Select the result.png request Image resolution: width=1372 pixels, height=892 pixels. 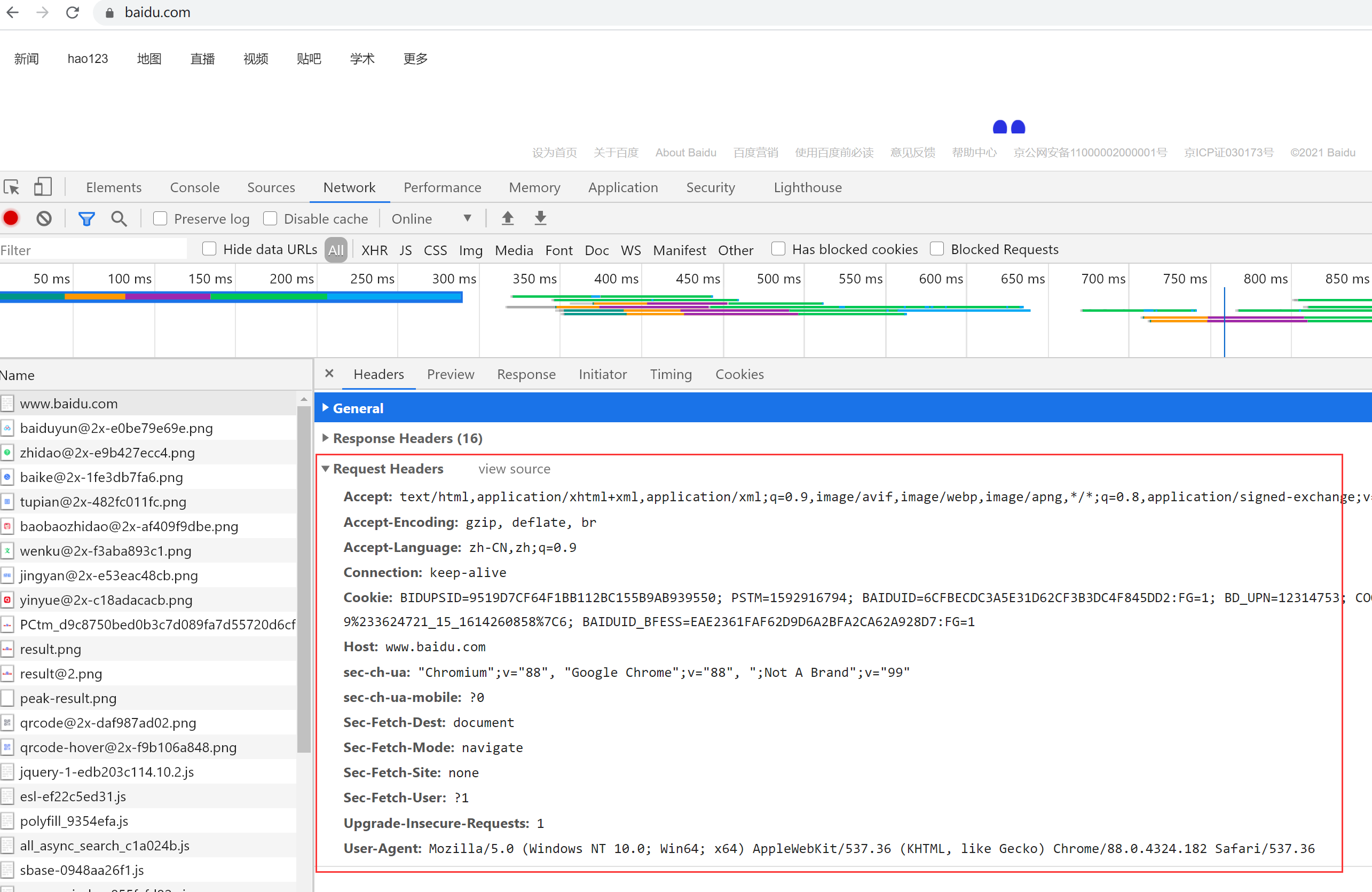tap(148, 649)
